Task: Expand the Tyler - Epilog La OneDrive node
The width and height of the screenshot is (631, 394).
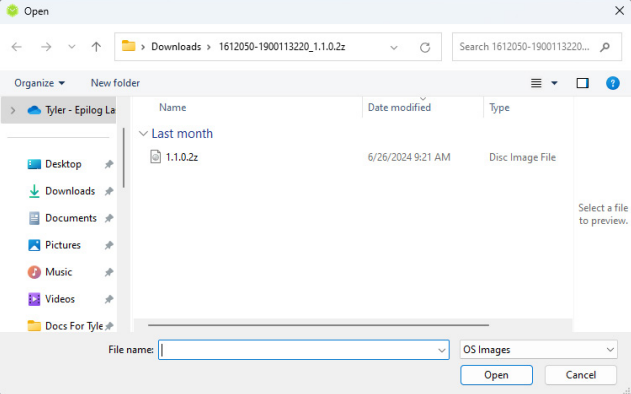Action: pyautogui.click(x=13, y=110)
